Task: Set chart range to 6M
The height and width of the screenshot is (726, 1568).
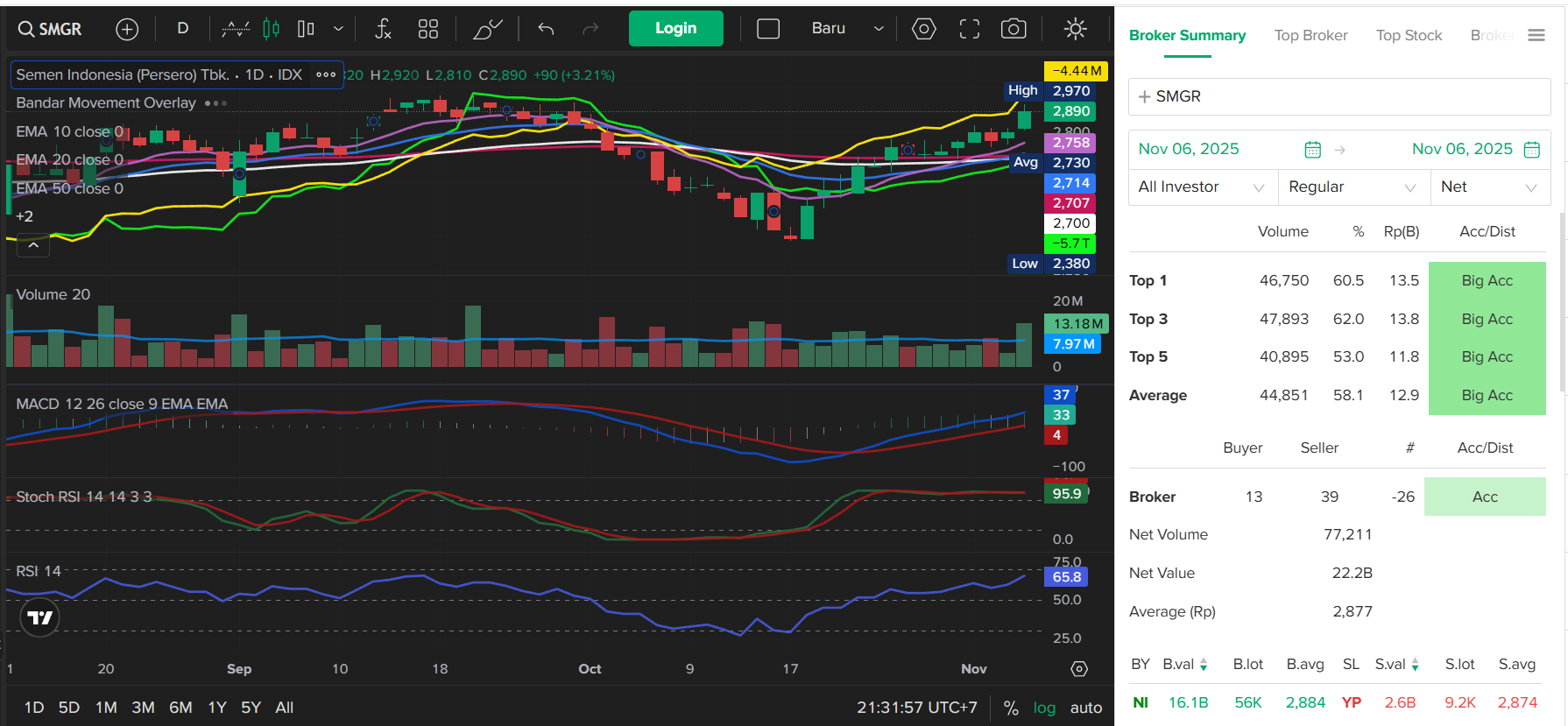Action: click(x=180, y=708)
